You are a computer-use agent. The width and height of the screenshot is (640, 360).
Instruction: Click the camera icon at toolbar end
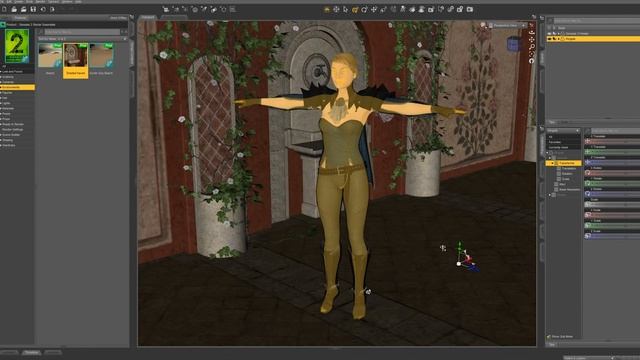pos(470,9)
